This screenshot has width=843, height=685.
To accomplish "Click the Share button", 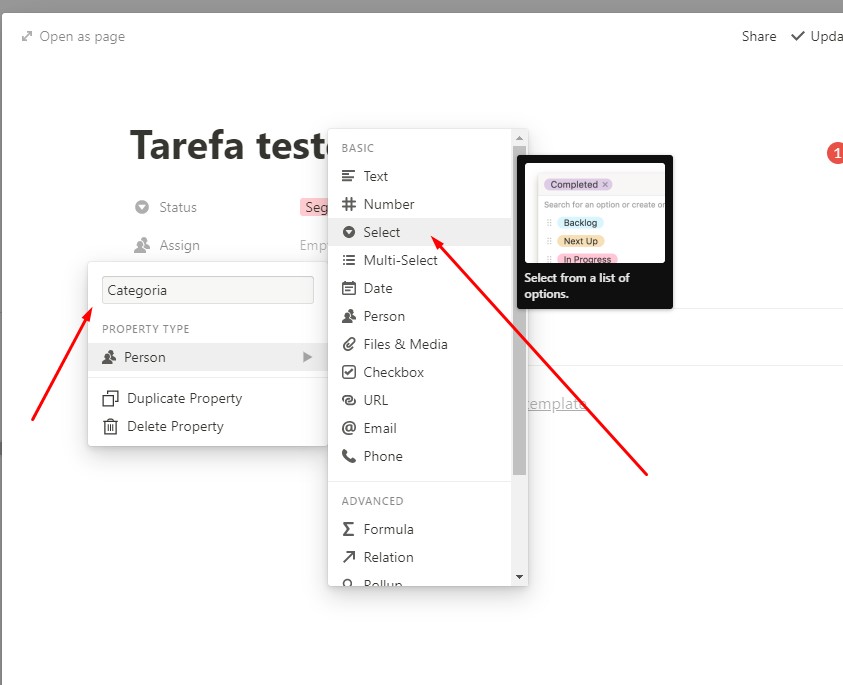I will click(x=759, y=36).
